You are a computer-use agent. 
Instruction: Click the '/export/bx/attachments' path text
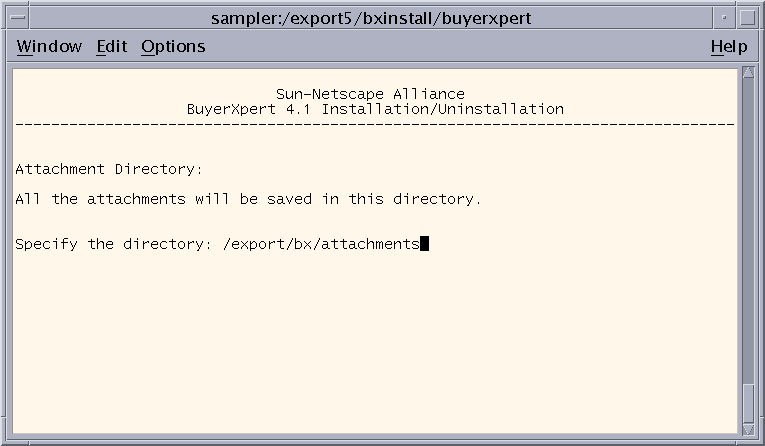tap(321, 244)
